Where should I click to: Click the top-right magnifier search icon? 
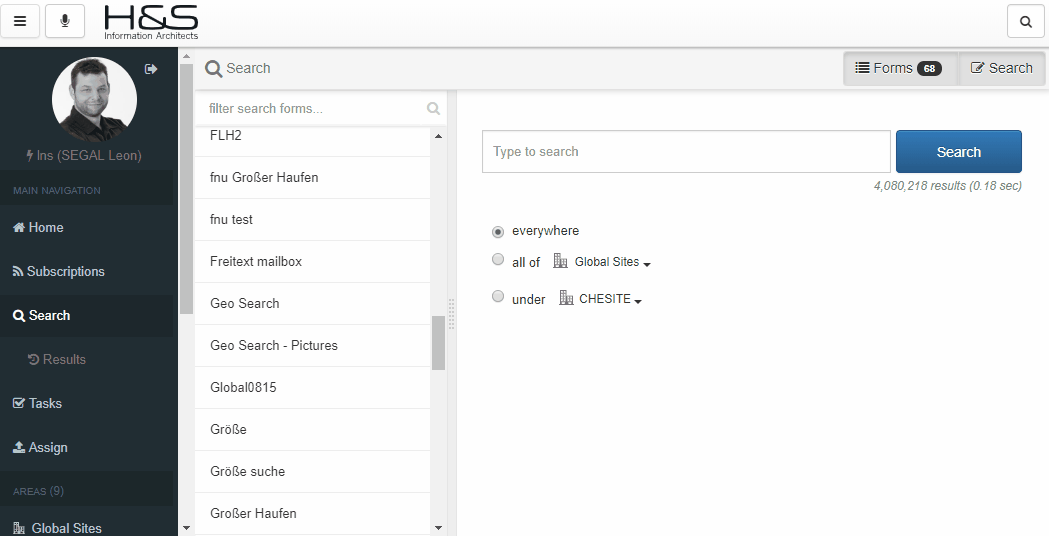pyautogui.click(x=1025, y=21)
